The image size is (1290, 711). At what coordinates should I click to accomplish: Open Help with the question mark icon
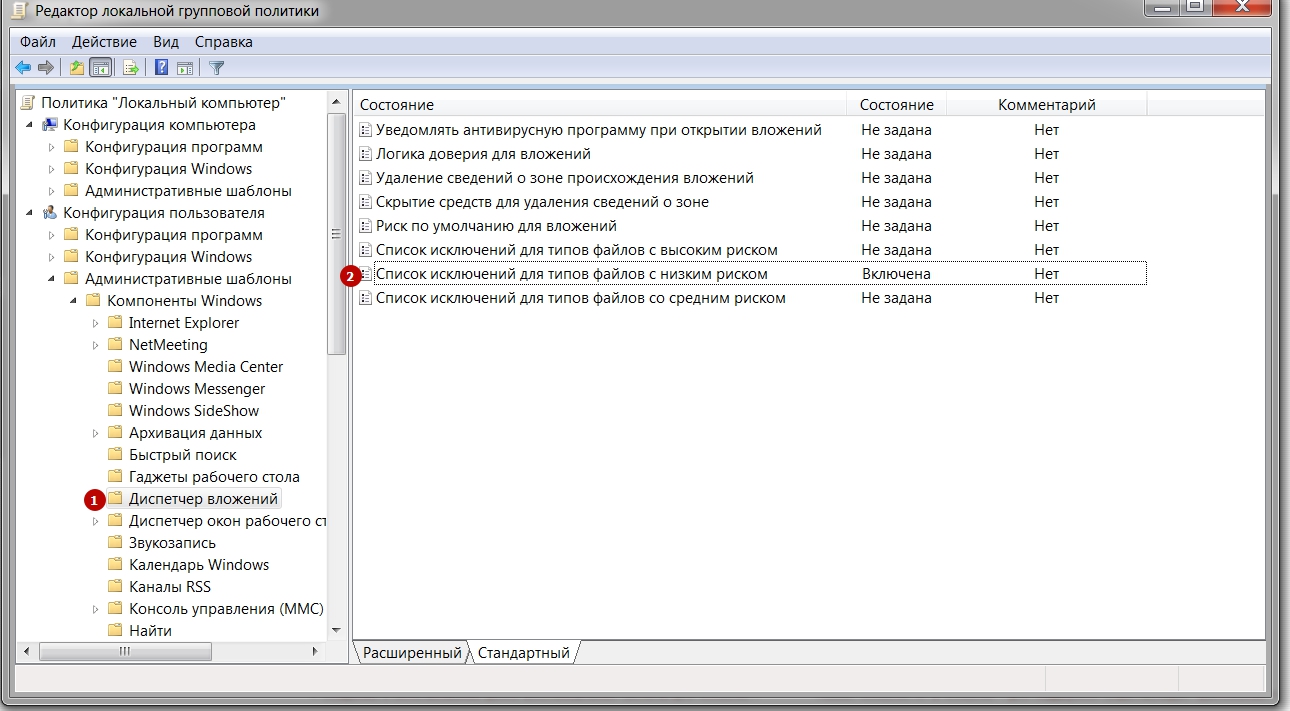pyautogui.click(x=161, y=67)
